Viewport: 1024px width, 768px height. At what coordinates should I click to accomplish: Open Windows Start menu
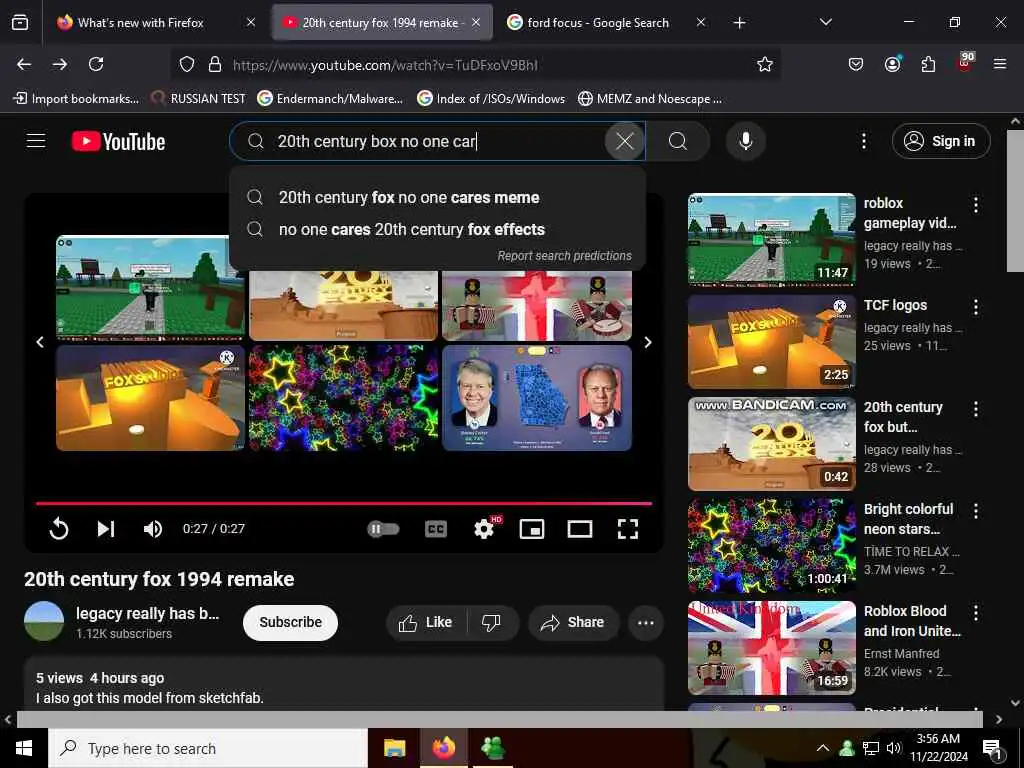[x=24, y=748]
